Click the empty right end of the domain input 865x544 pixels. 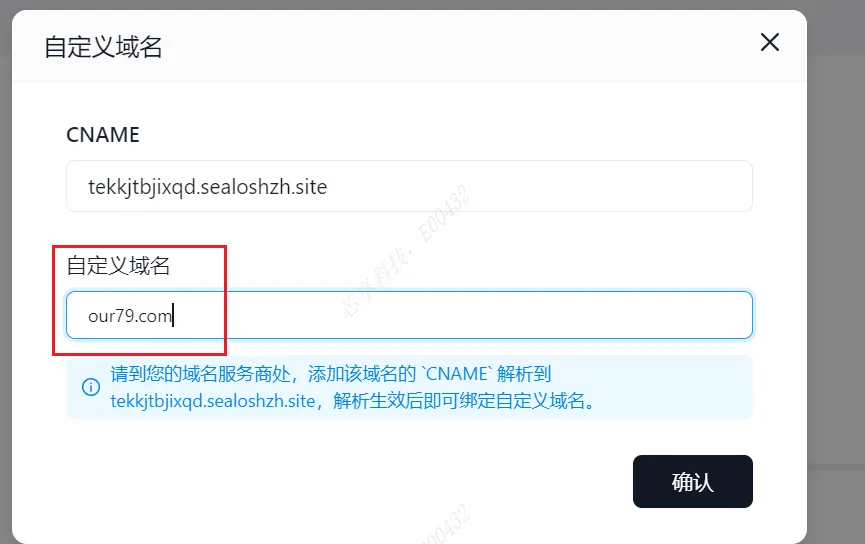[x=662, y=315]
